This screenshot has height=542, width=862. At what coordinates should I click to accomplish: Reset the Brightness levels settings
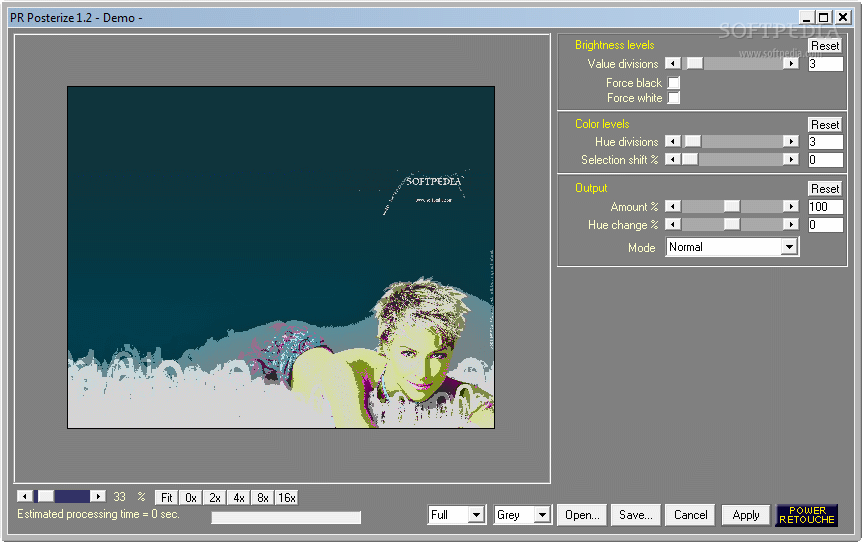coord(825,46)
